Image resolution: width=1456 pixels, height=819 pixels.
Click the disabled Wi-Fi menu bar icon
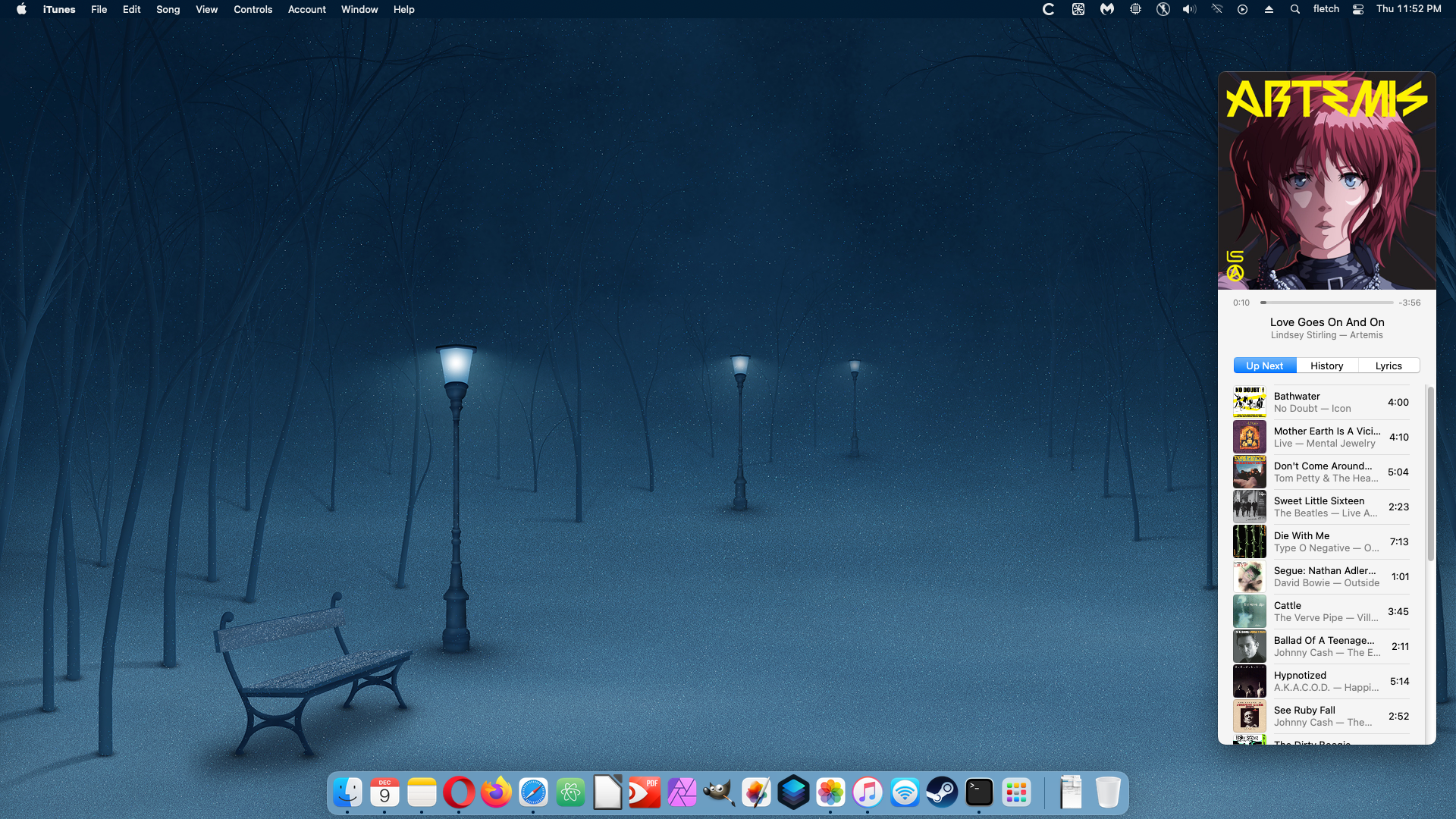pos(1217,9)
